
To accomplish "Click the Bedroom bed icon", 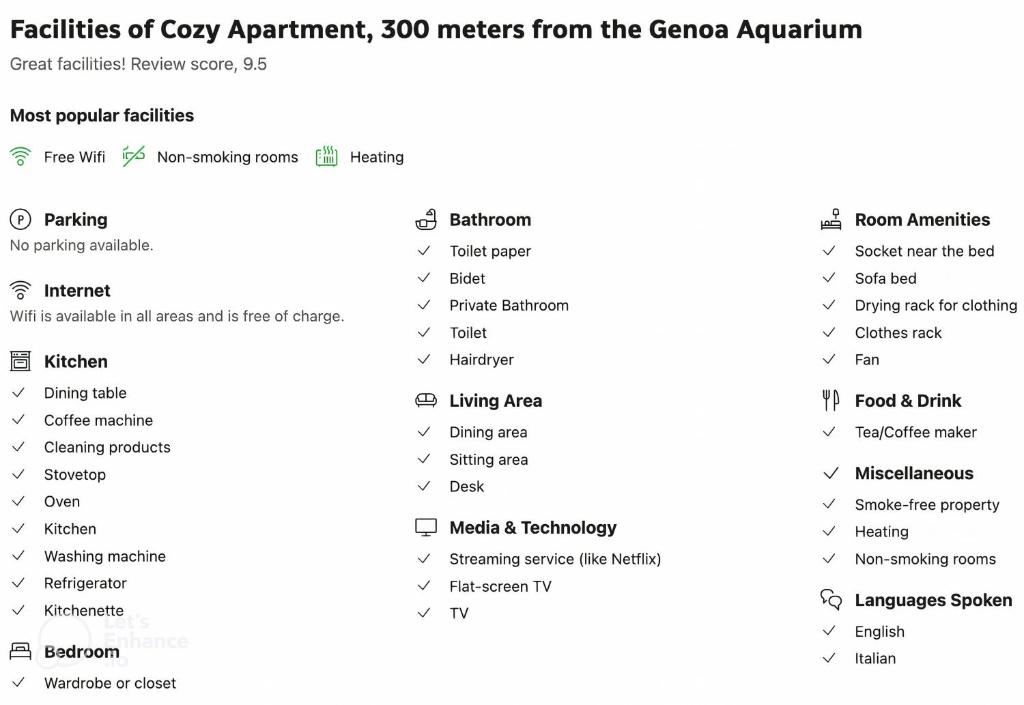I will 20,652.
